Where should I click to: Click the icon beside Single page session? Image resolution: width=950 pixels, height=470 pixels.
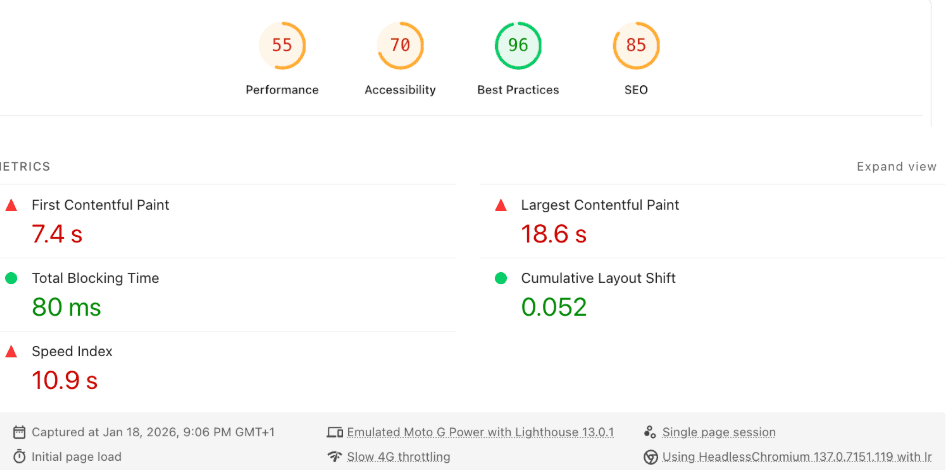pyautogui.click(x=650, y=433)
